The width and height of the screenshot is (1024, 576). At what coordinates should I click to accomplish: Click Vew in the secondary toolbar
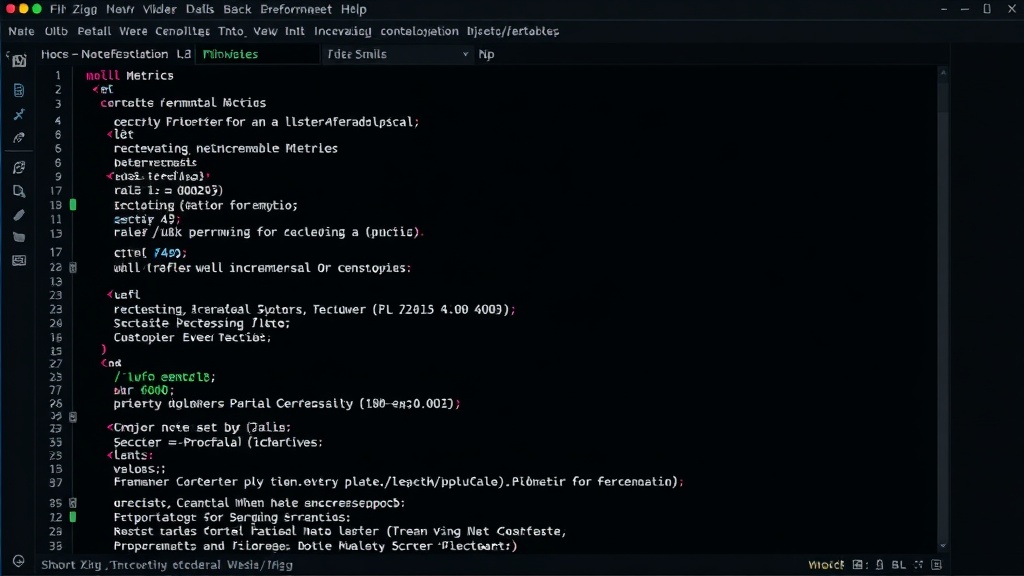click(x=265, y=31)
